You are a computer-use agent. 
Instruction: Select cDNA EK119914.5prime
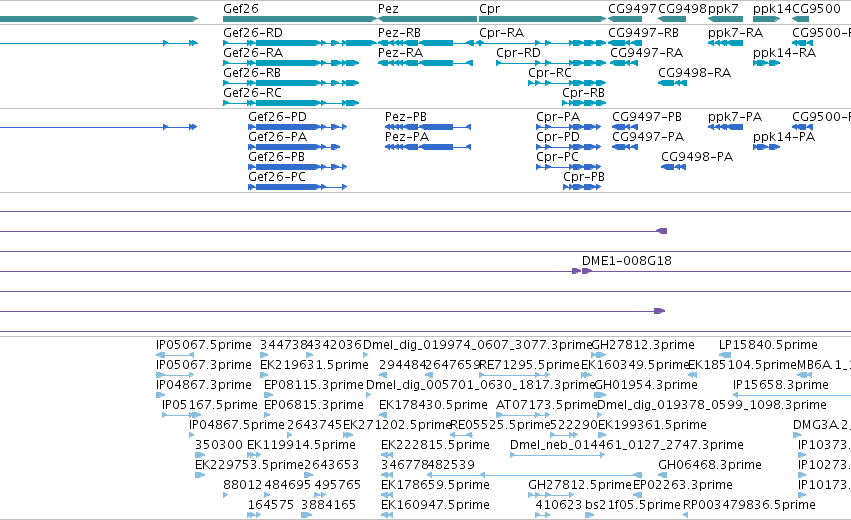pos(301,445)
